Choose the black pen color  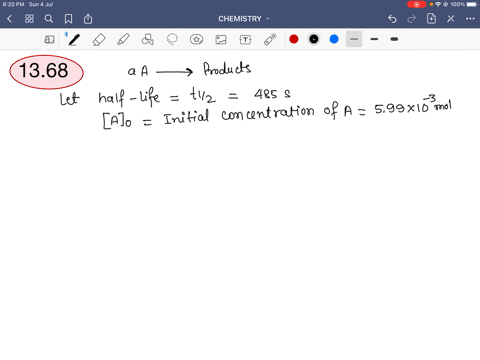pyautogui.click(x=314, y=39)
